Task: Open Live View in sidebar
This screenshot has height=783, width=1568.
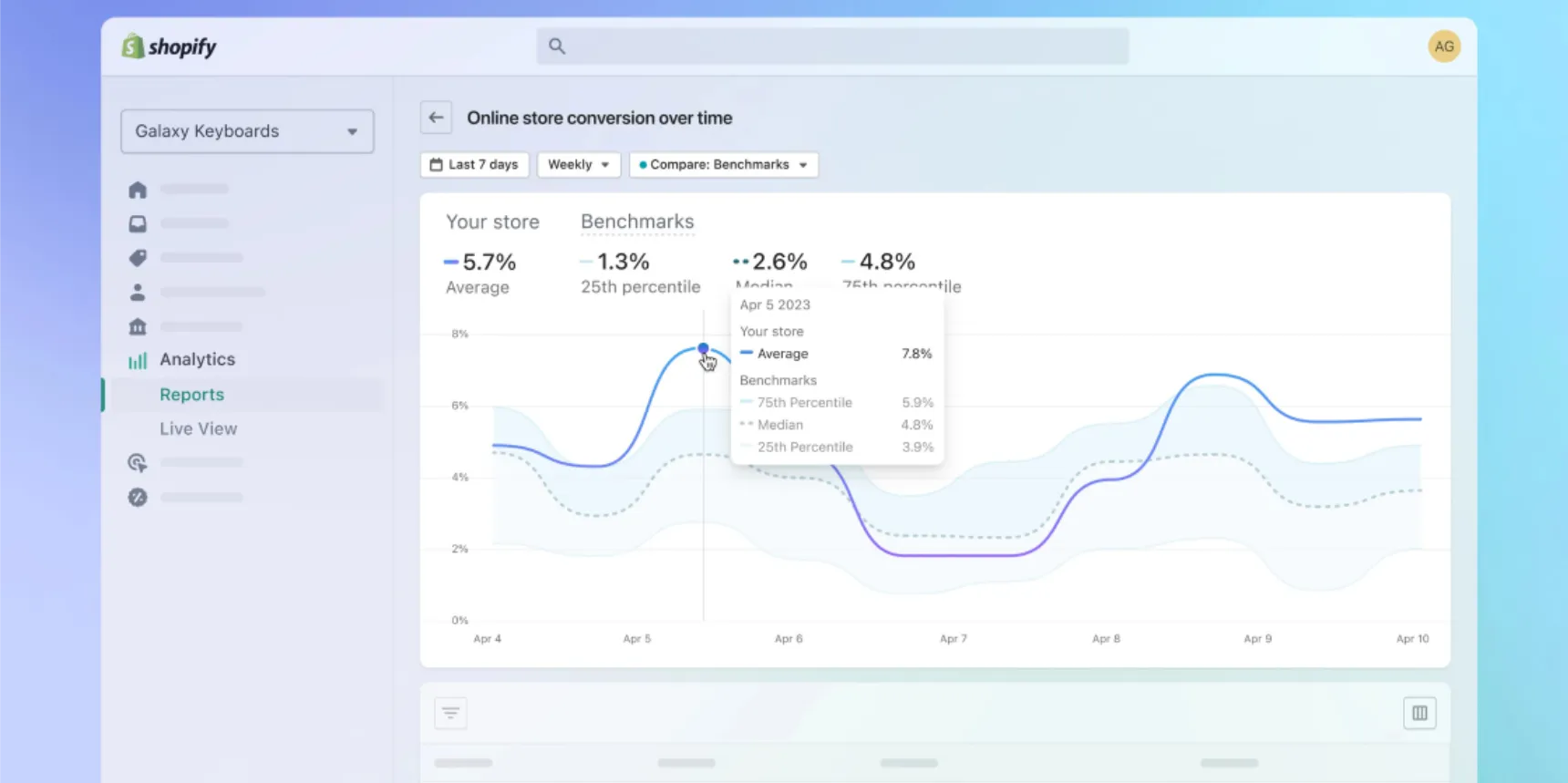Action: (198, 429)
